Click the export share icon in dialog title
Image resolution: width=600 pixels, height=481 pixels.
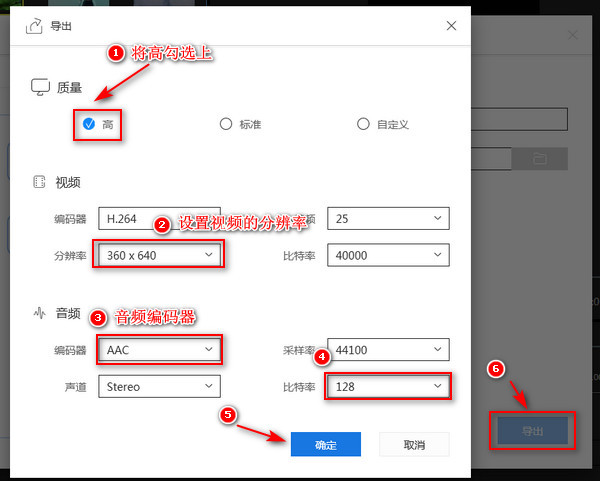tap(34, 26)
